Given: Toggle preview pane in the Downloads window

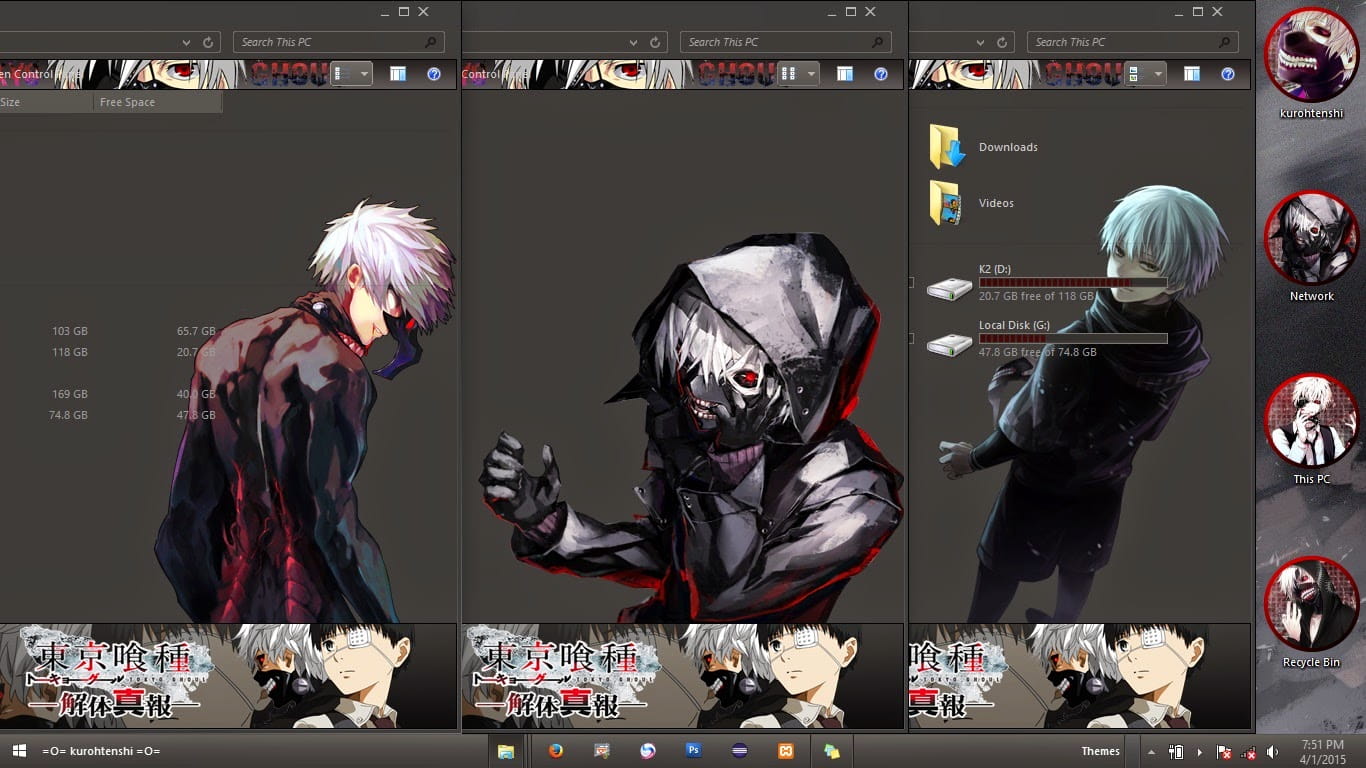Looking at the screenshot, I should click(1191, 74).
